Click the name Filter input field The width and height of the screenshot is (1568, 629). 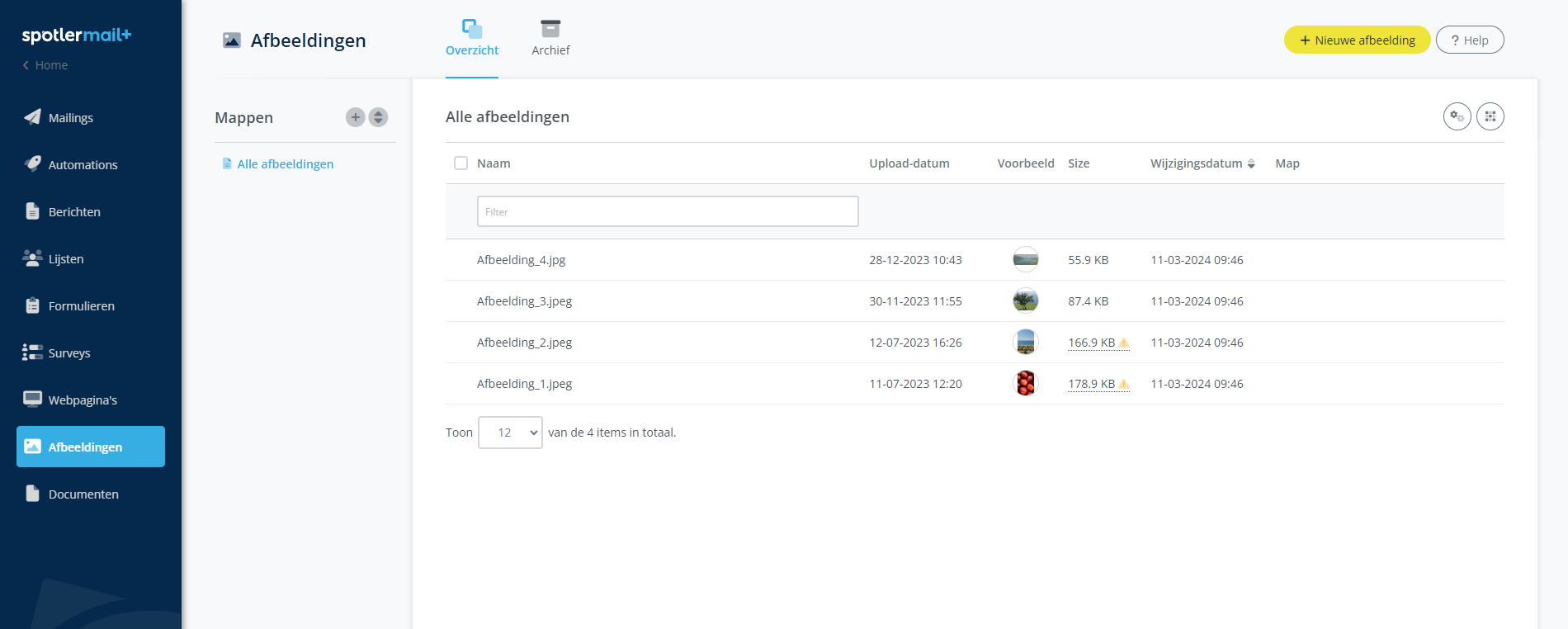pos(667,211)
